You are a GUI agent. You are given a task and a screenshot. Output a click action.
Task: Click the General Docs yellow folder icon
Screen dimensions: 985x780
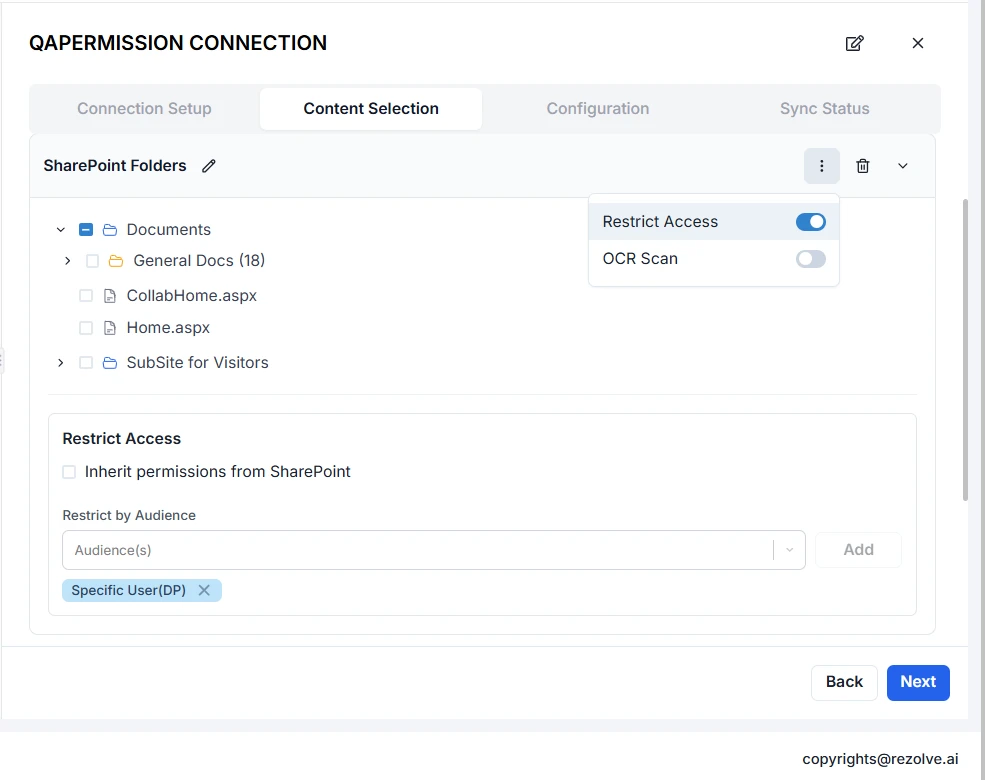point(116,261)
